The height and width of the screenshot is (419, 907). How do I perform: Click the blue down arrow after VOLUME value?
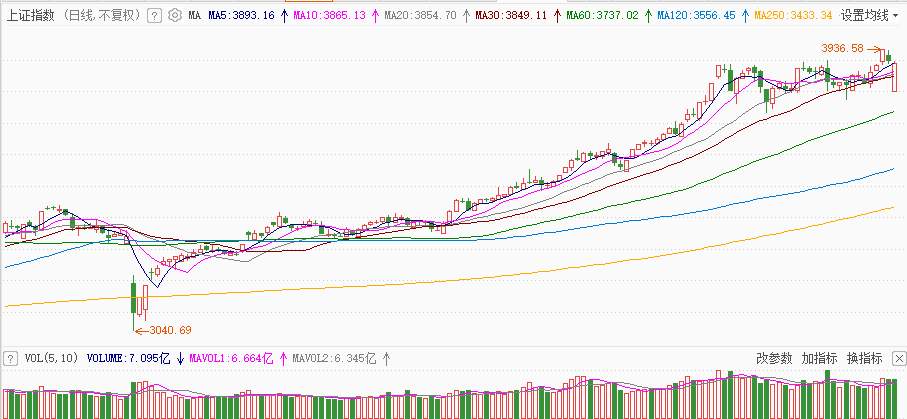179,358
